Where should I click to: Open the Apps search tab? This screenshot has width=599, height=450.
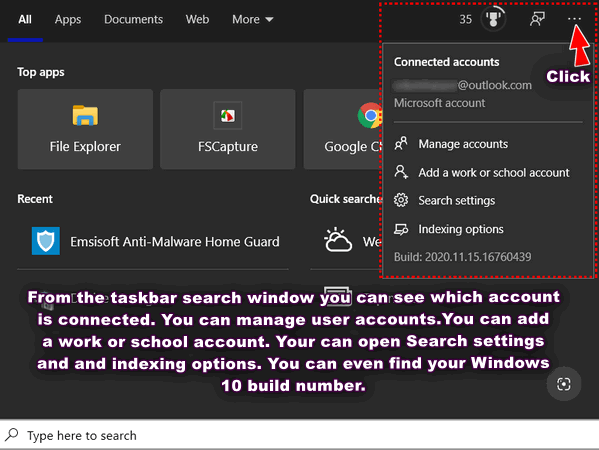pos(68,19)
